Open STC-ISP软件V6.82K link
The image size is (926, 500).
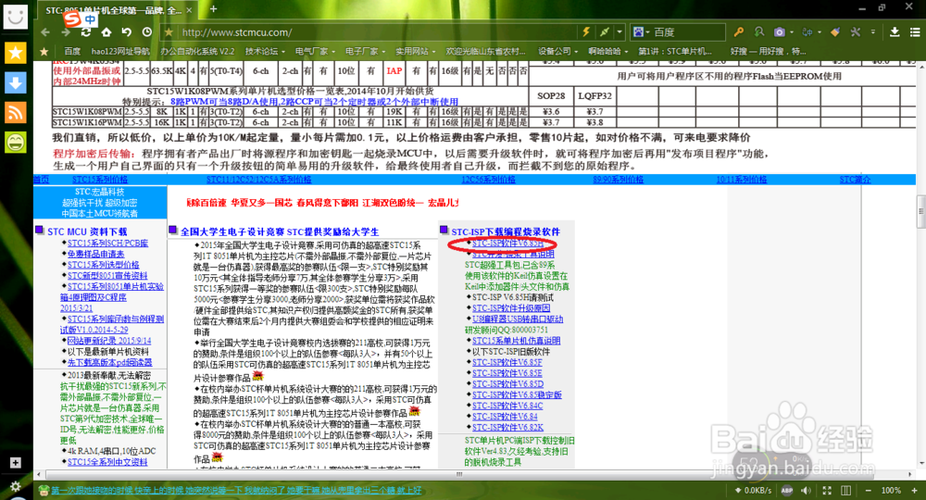507,427
